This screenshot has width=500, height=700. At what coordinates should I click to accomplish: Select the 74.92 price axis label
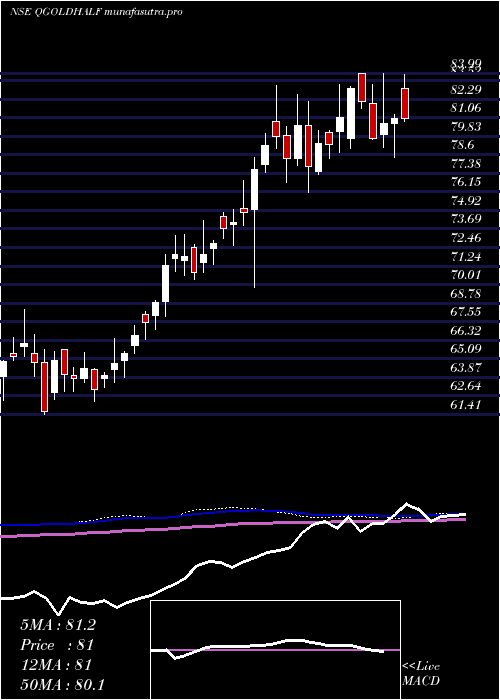pyautogui.click(x=466, y=200)
